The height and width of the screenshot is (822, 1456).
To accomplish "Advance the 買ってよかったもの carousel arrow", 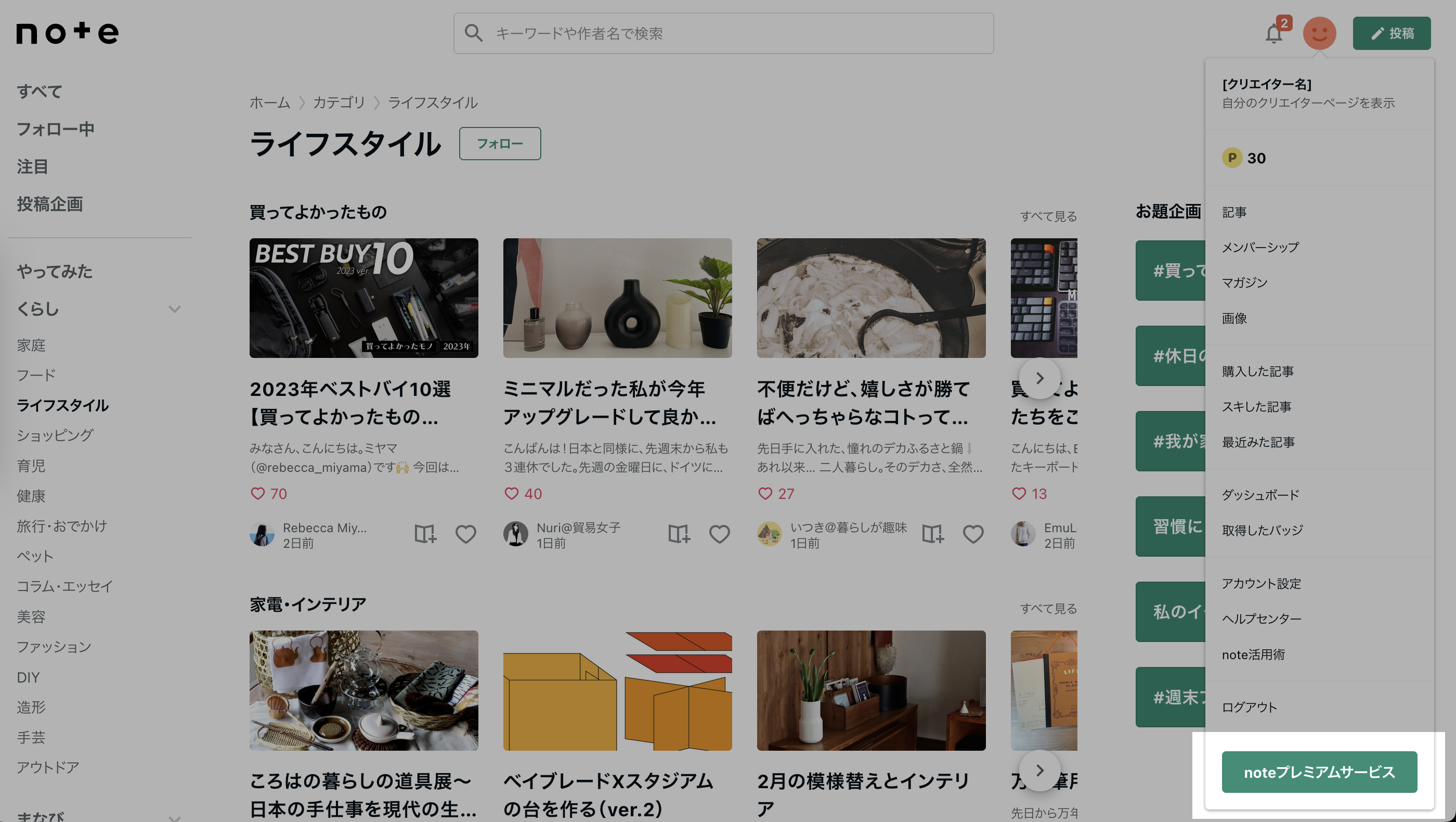I will tap(1040, 378).
